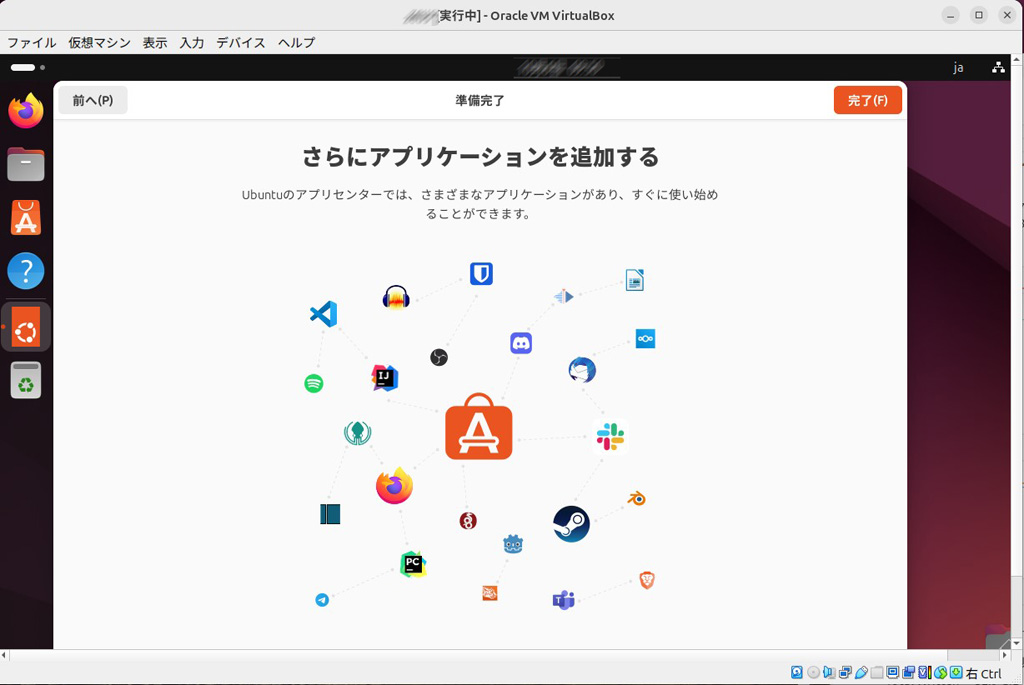Click the Microsoft Teams icon
The width and height of the screenshot is (1024, 685).
tap(563, 599)
